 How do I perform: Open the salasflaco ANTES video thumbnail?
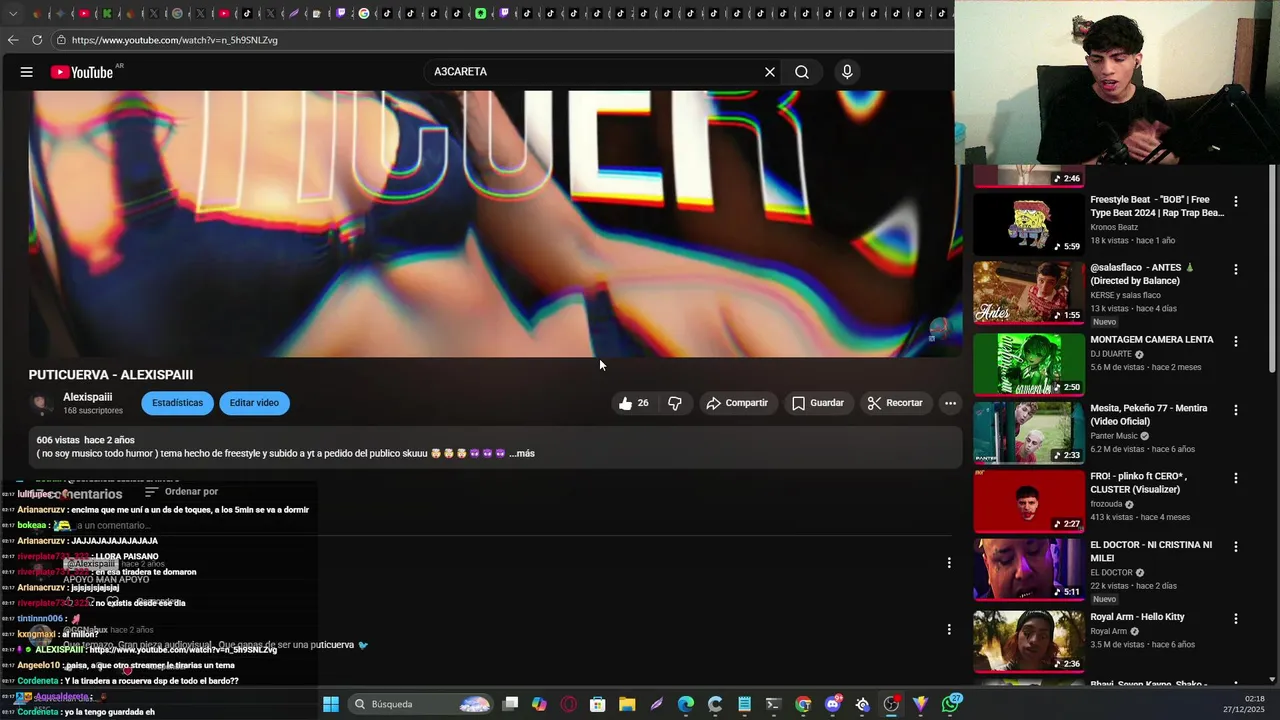[x=1029, y=292]
